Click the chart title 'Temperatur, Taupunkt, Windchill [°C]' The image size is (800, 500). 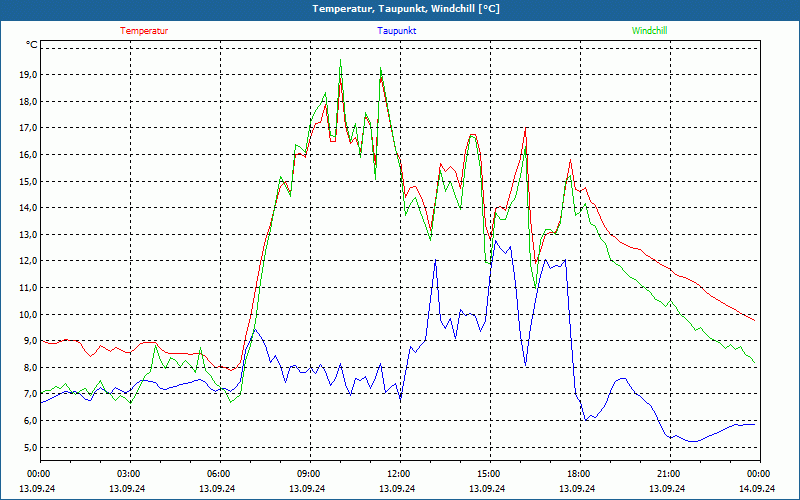click(x=406, y=9)
